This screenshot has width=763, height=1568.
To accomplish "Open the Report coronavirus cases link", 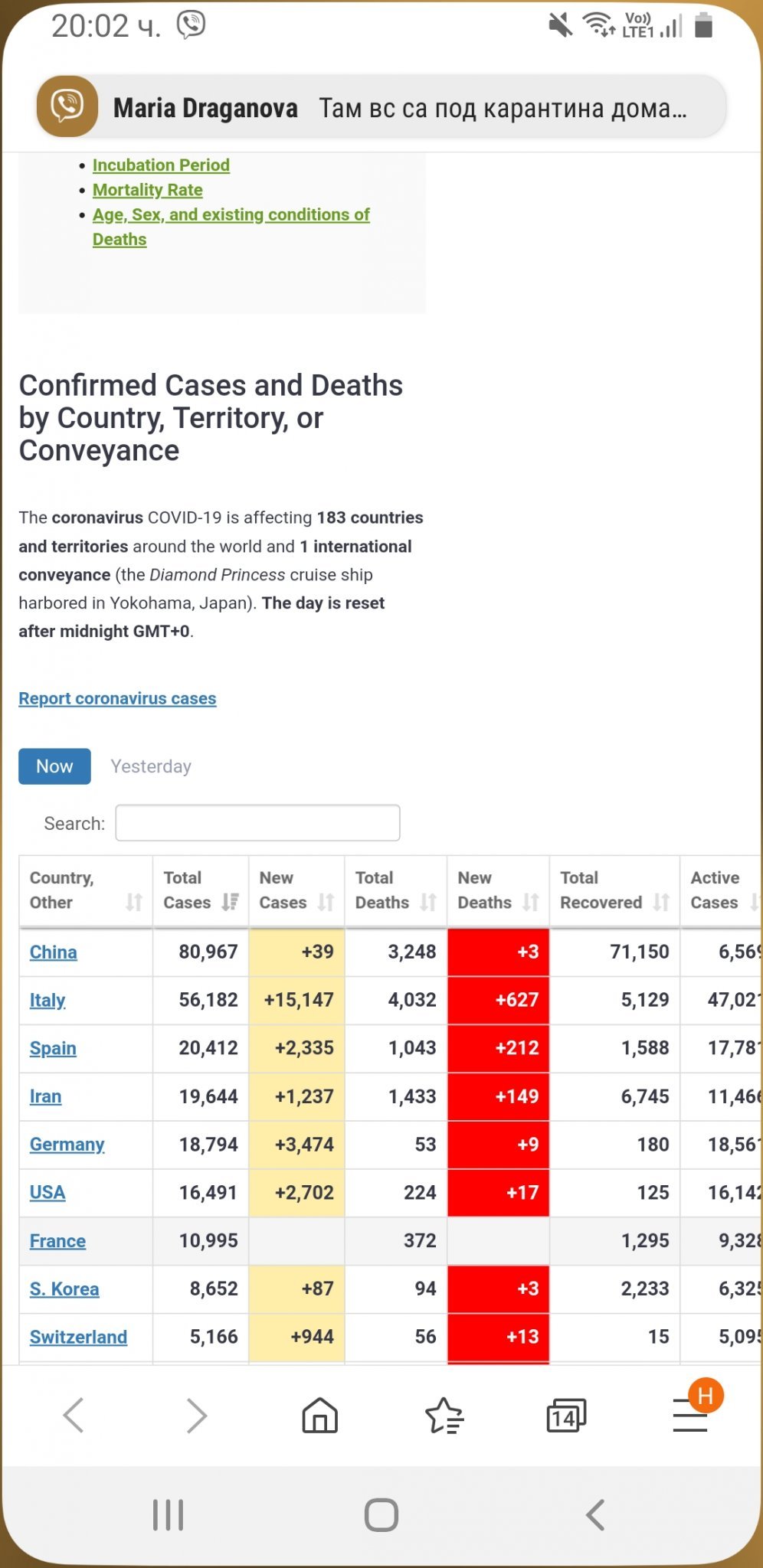I will coord(117,698).
